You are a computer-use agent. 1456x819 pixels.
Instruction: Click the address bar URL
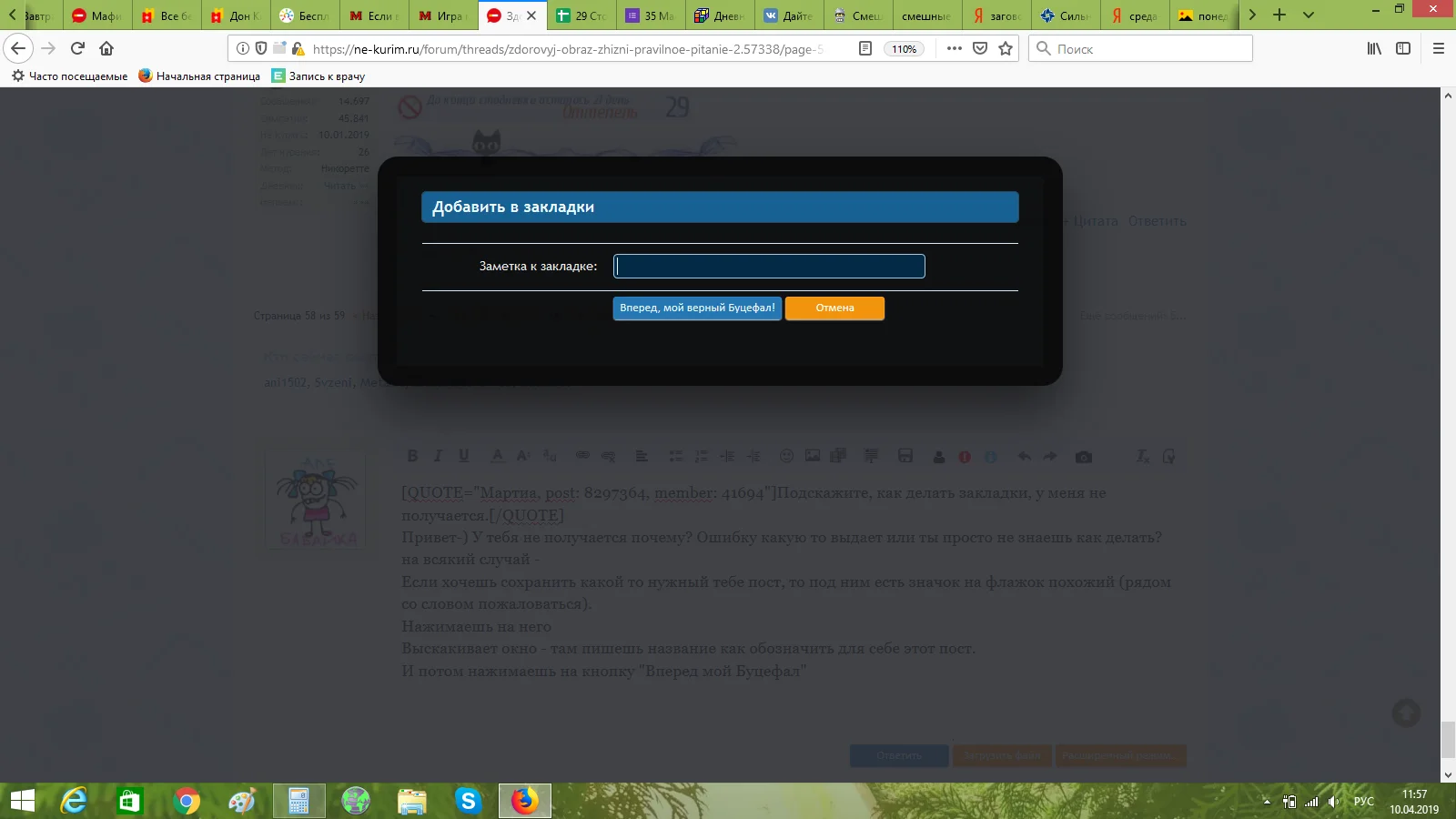(x=568, y=49)
